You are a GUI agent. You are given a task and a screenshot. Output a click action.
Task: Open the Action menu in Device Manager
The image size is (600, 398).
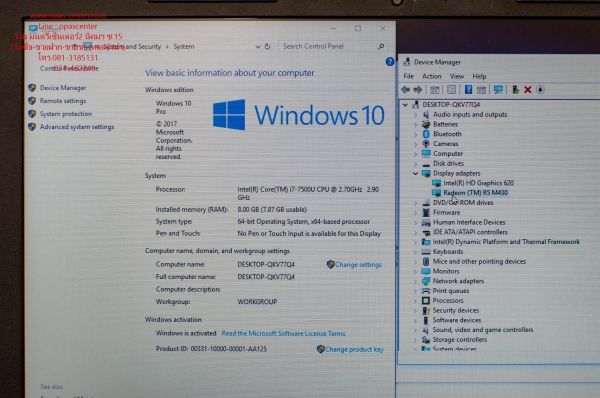432,76
